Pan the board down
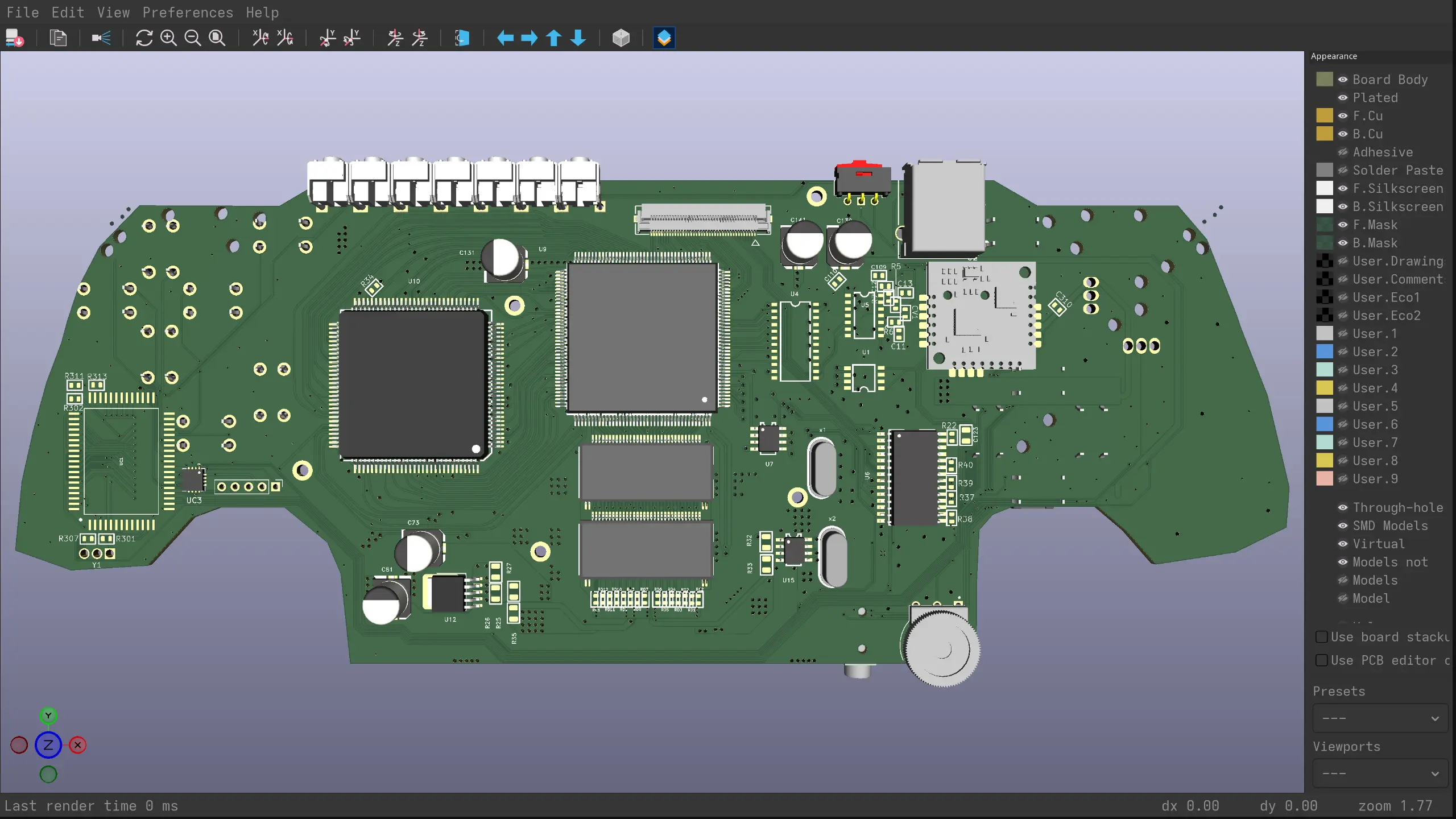The width and height of the screenshot is (1456, 819). [578, 38]
